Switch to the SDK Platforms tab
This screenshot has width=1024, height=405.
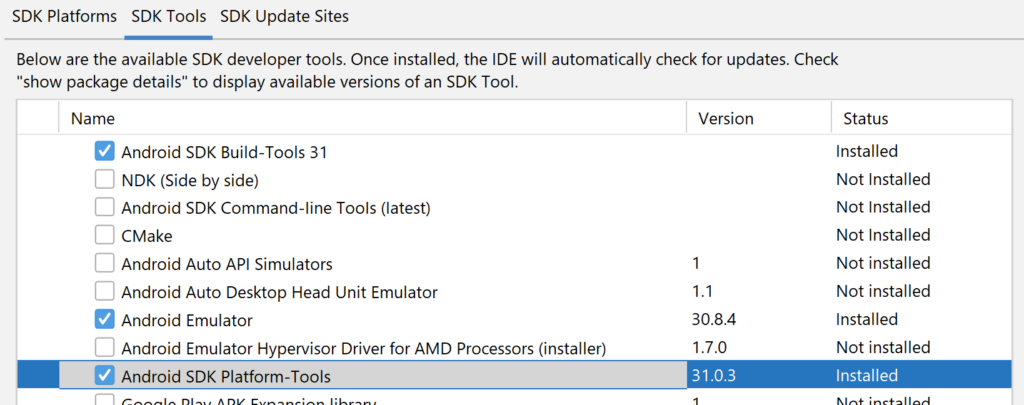[64, 16]
